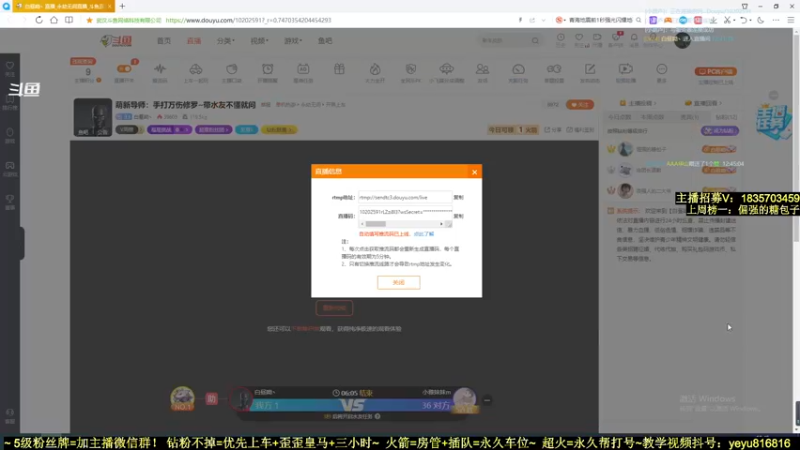This screenshot has width=800, height=450.
Task: Click the minus collapse icon in PK bar
Action: [487, 401]
